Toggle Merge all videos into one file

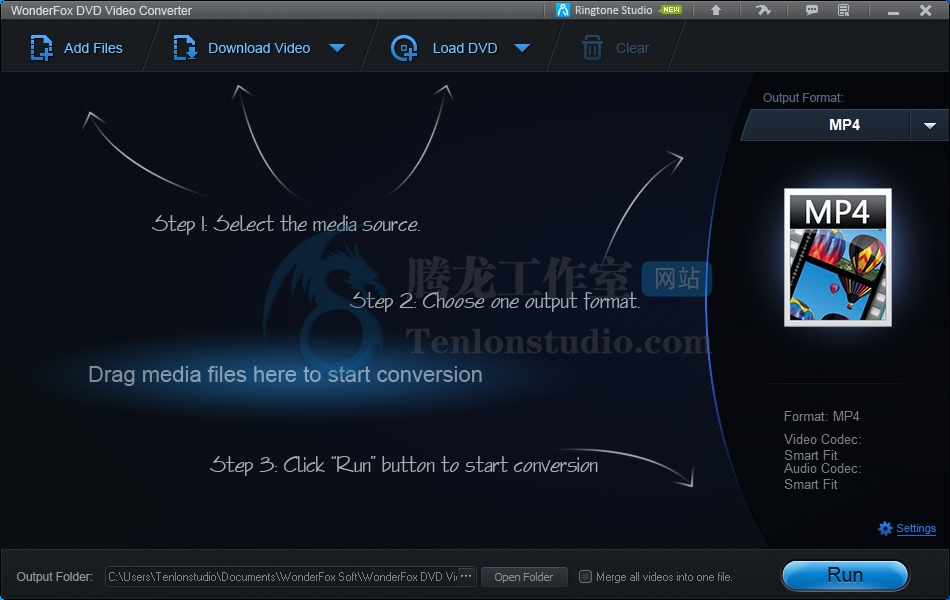coord(585,576)
